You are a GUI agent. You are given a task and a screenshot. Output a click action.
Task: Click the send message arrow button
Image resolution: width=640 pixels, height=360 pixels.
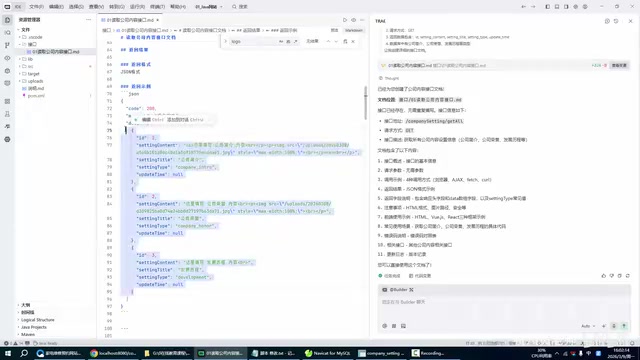(x=624, y=326)
